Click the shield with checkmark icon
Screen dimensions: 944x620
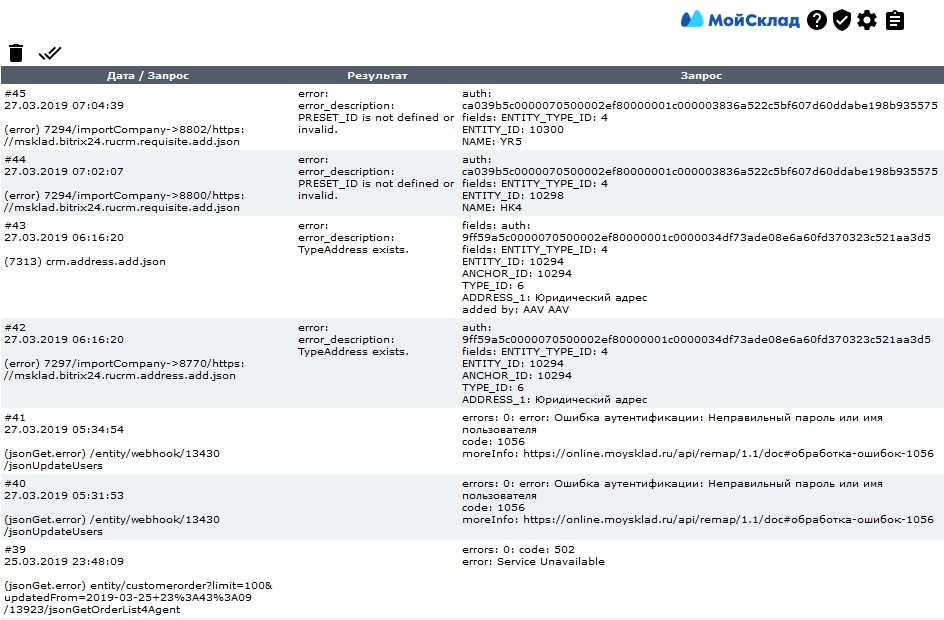point(842,19)
